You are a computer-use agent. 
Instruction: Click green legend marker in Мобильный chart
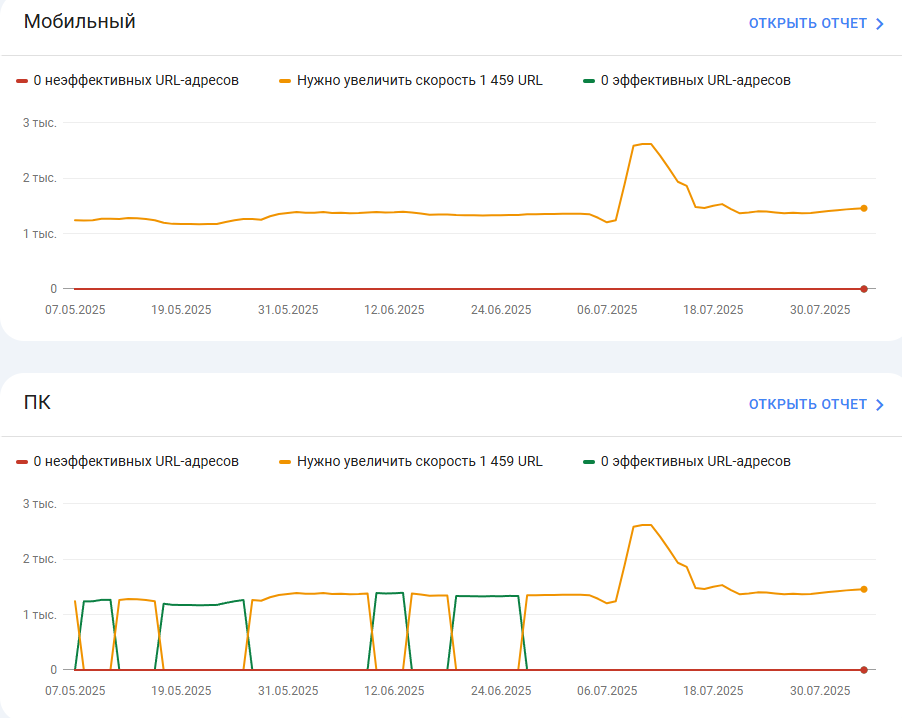[x=588, y=81]
